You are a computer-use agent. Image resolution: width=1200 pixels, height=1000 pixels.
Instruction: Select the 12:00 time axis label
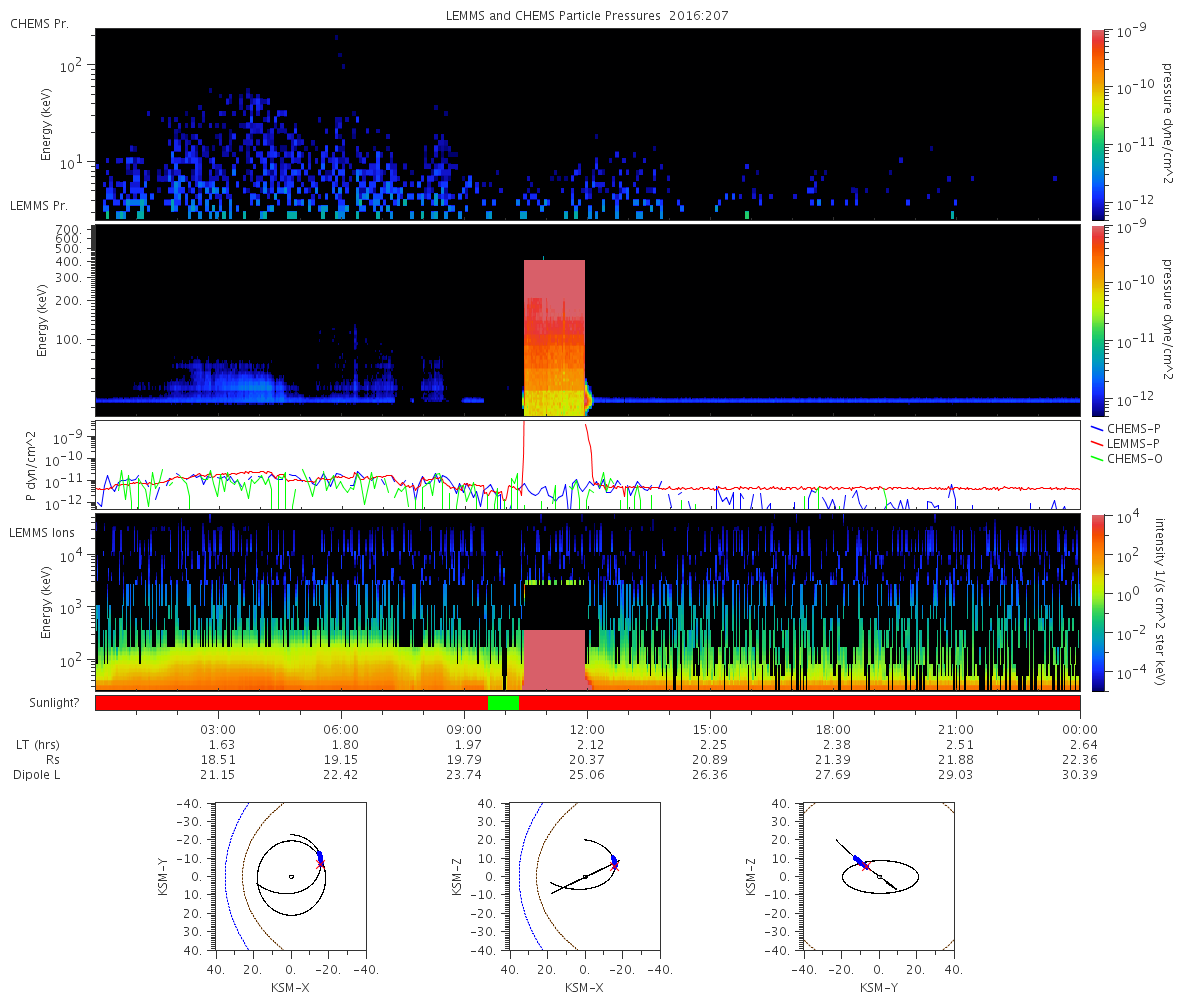587,729
